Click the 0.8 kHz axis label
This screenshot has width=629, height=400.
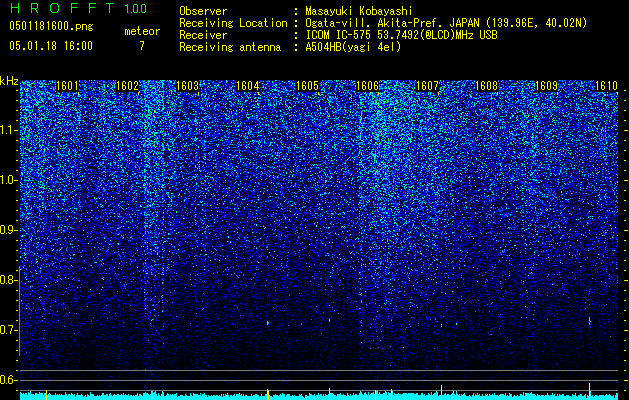click(8, 280)
